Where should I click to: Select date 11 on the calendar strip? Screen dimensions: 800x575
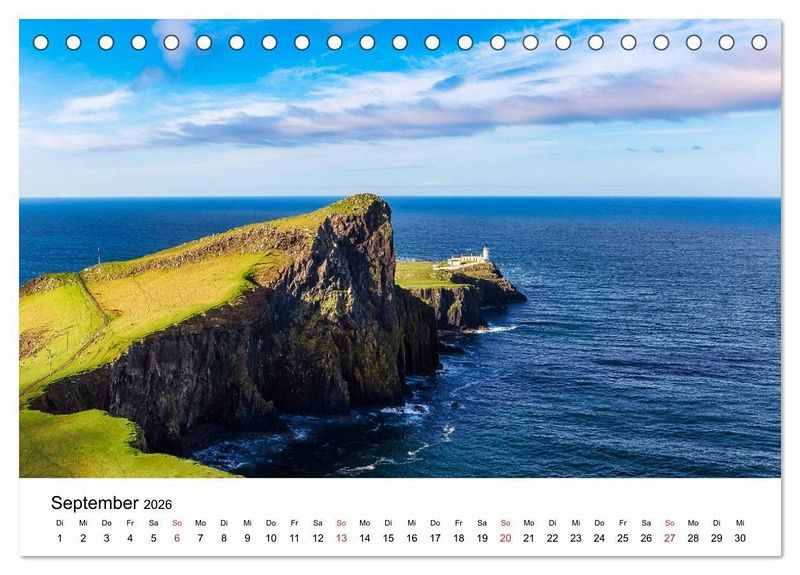(x=294, y=538)
